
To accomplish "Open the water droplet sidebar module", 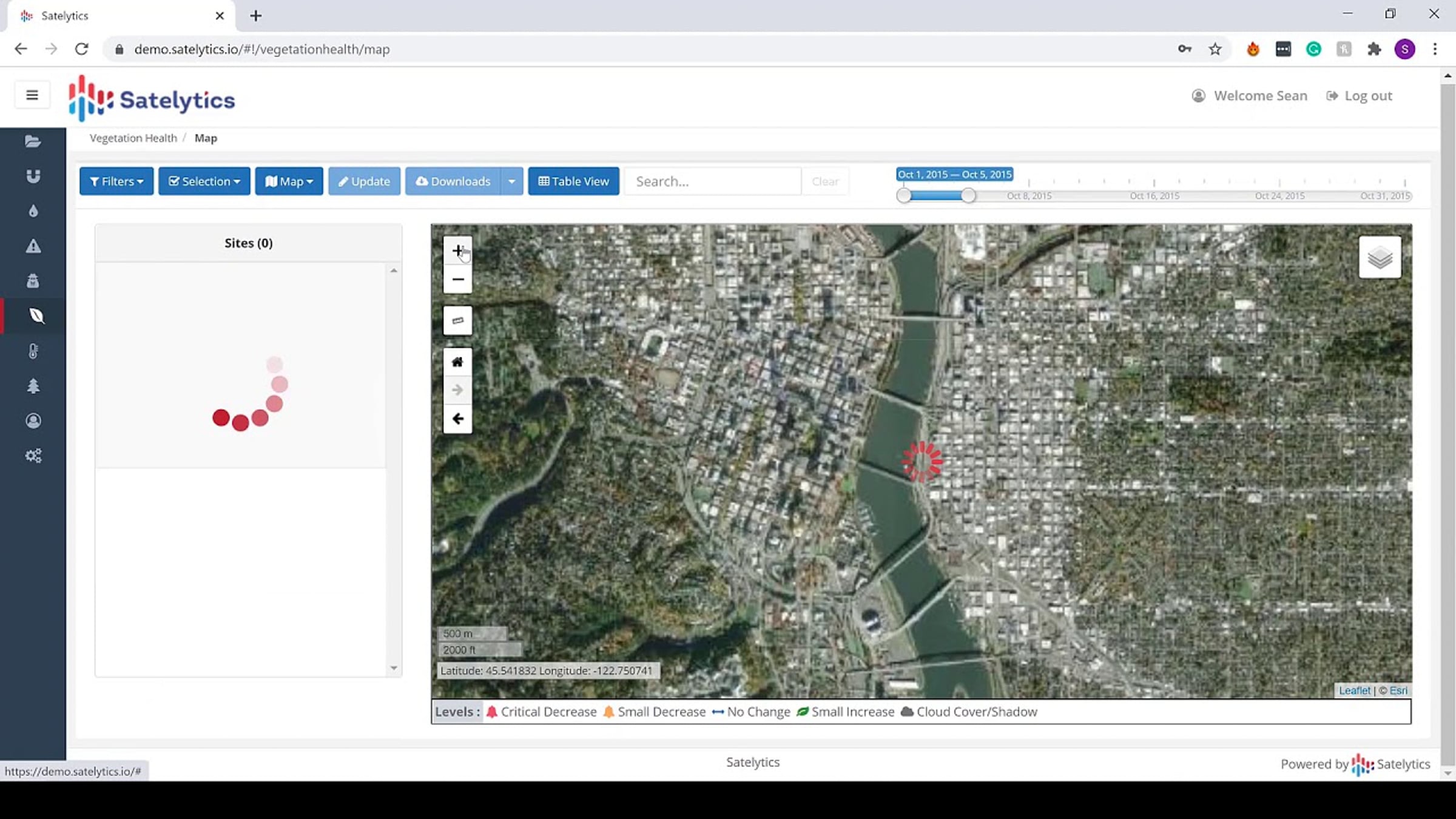I will coord(33,211).
